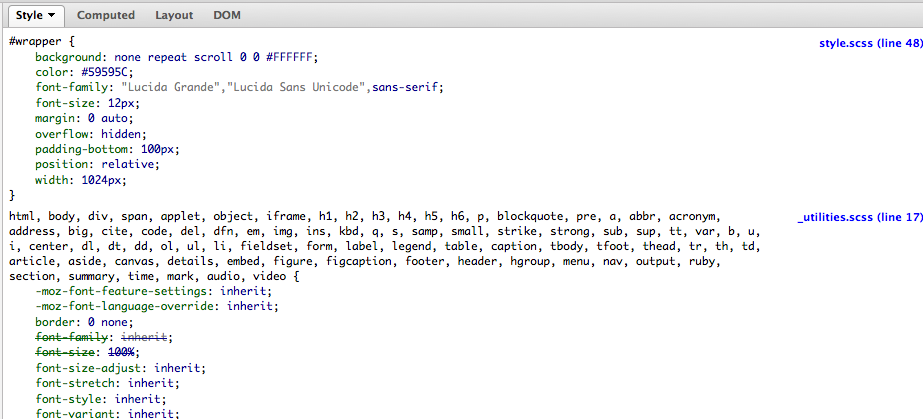The image size is (923, 419).
Task: Click the font-stretch property name
Action: point(75,383)
